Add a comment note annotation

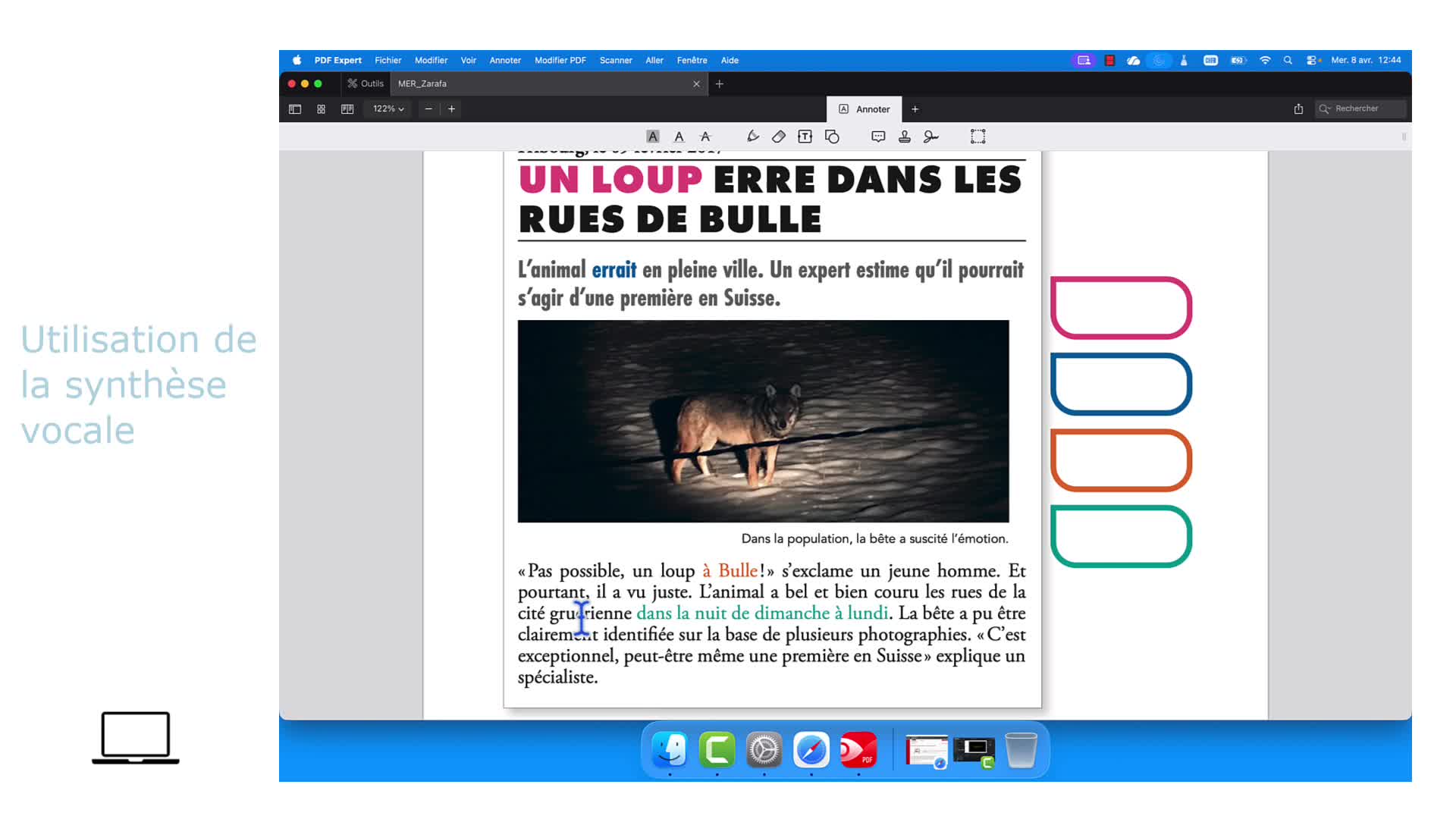[878, 136]
